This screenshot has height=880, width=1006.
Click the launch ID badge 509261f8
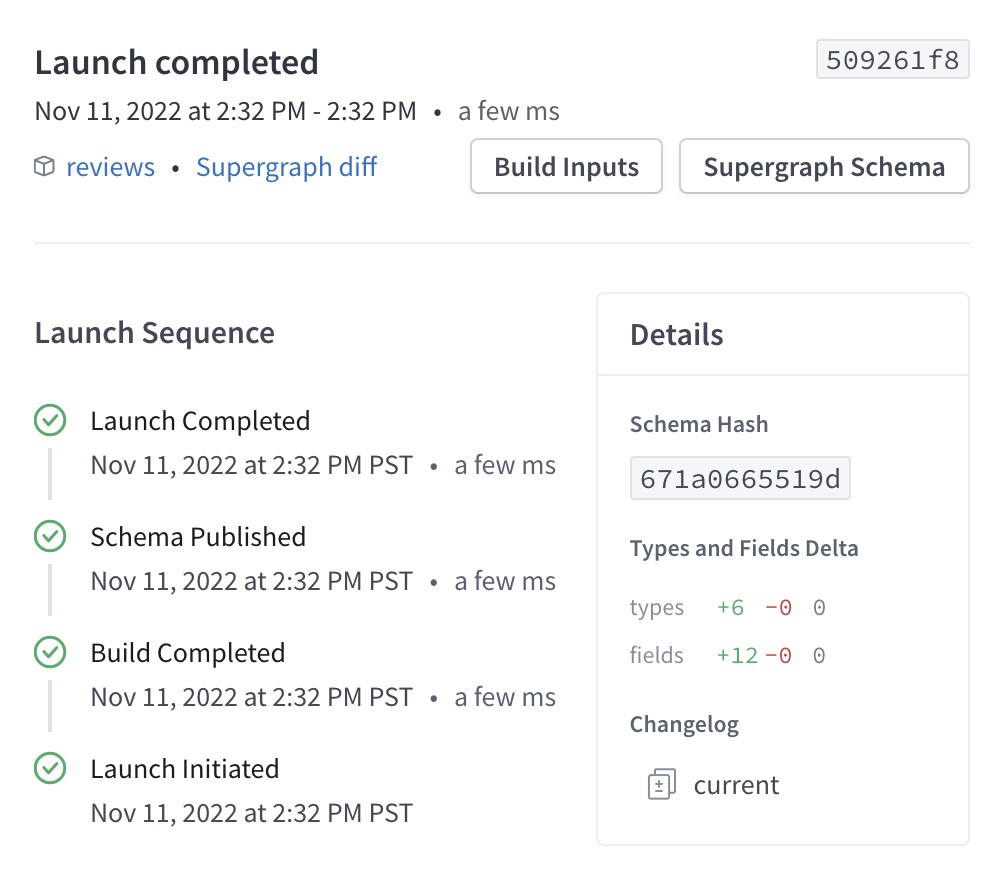click(892, 61)
